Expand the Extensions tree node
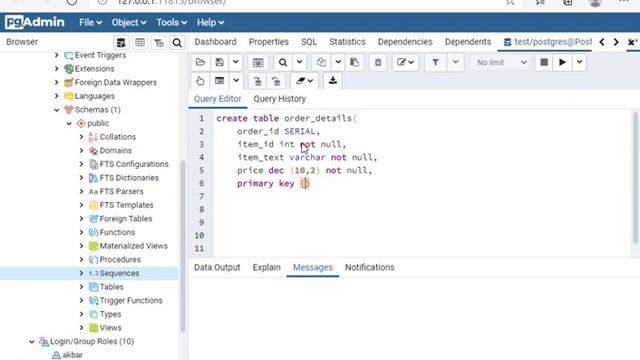This screenshot has height=360, width=640. click(57, 69)
